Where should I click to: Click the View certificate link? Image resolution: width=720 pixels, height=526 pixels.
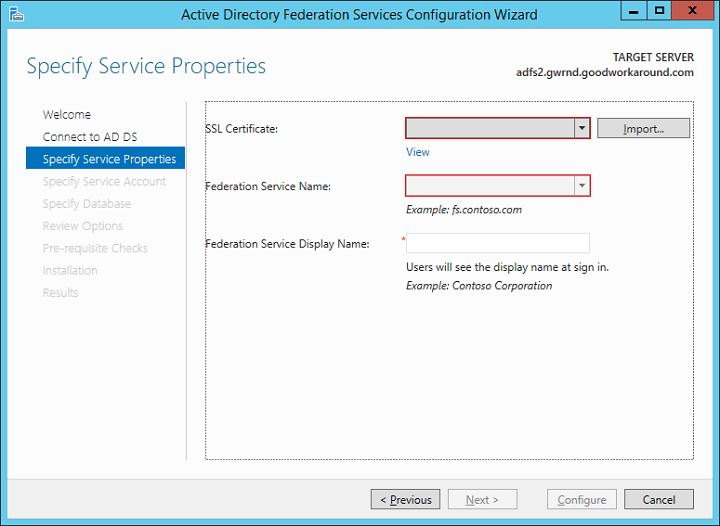418,152
